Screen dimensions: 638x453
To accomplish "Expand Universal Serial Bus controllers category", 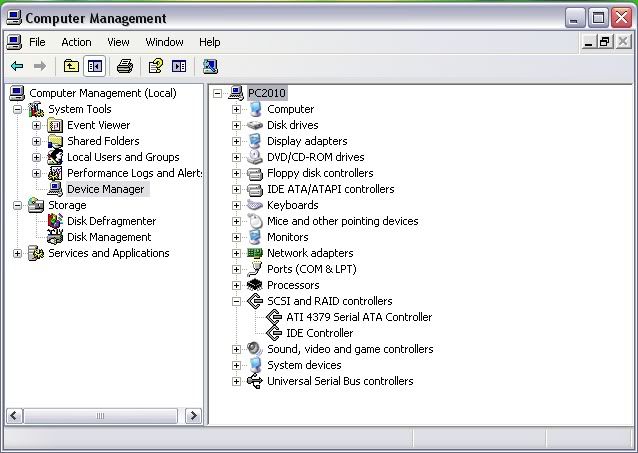I will click(x=236, y=381).
